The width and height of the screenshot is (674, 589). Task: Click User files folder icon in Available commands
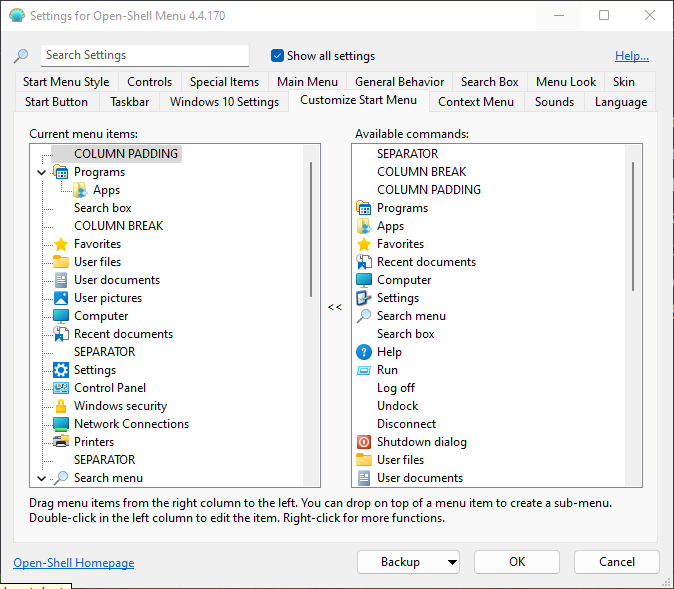(364, 460)
